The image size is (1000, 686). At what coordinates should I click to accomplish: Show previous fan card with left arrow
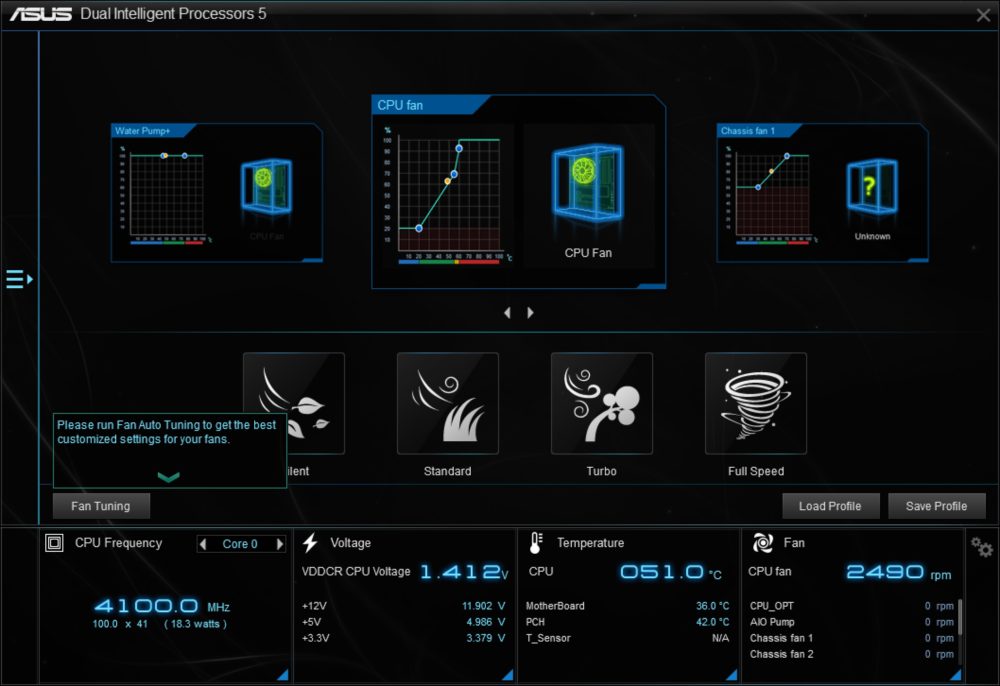508,312
